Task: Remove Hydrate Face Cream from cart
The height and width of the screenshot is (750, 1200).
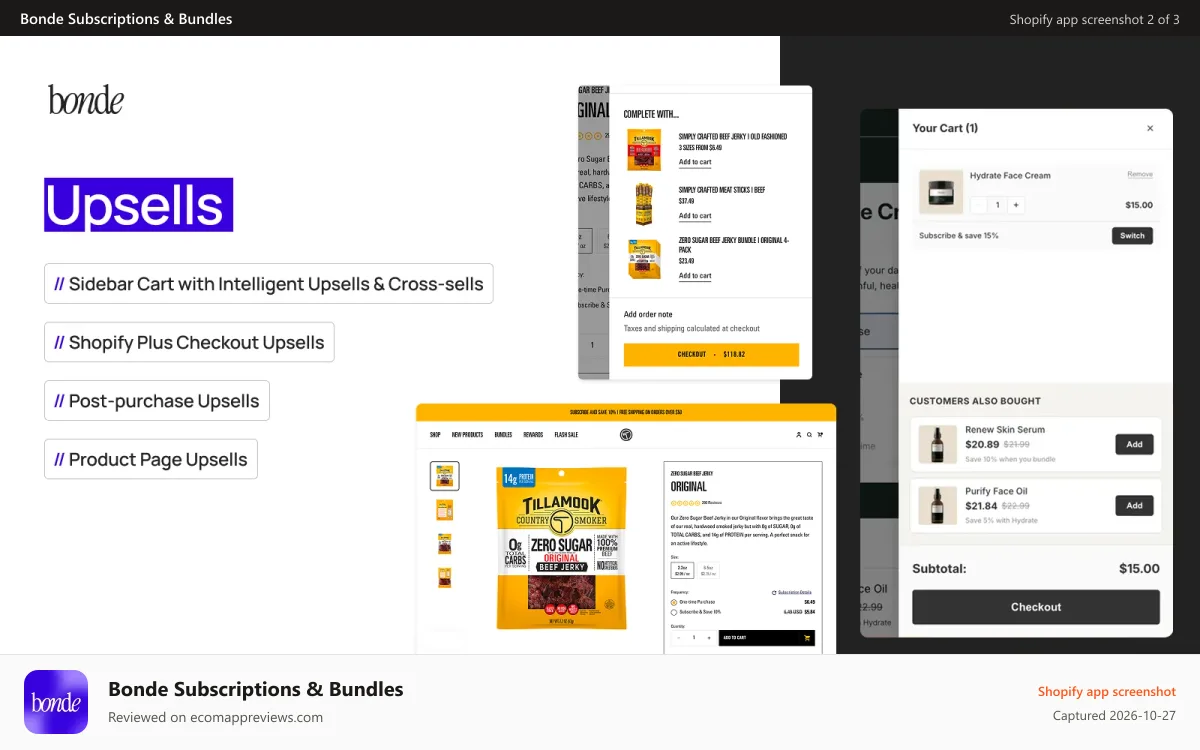Action: (1140, 175)
